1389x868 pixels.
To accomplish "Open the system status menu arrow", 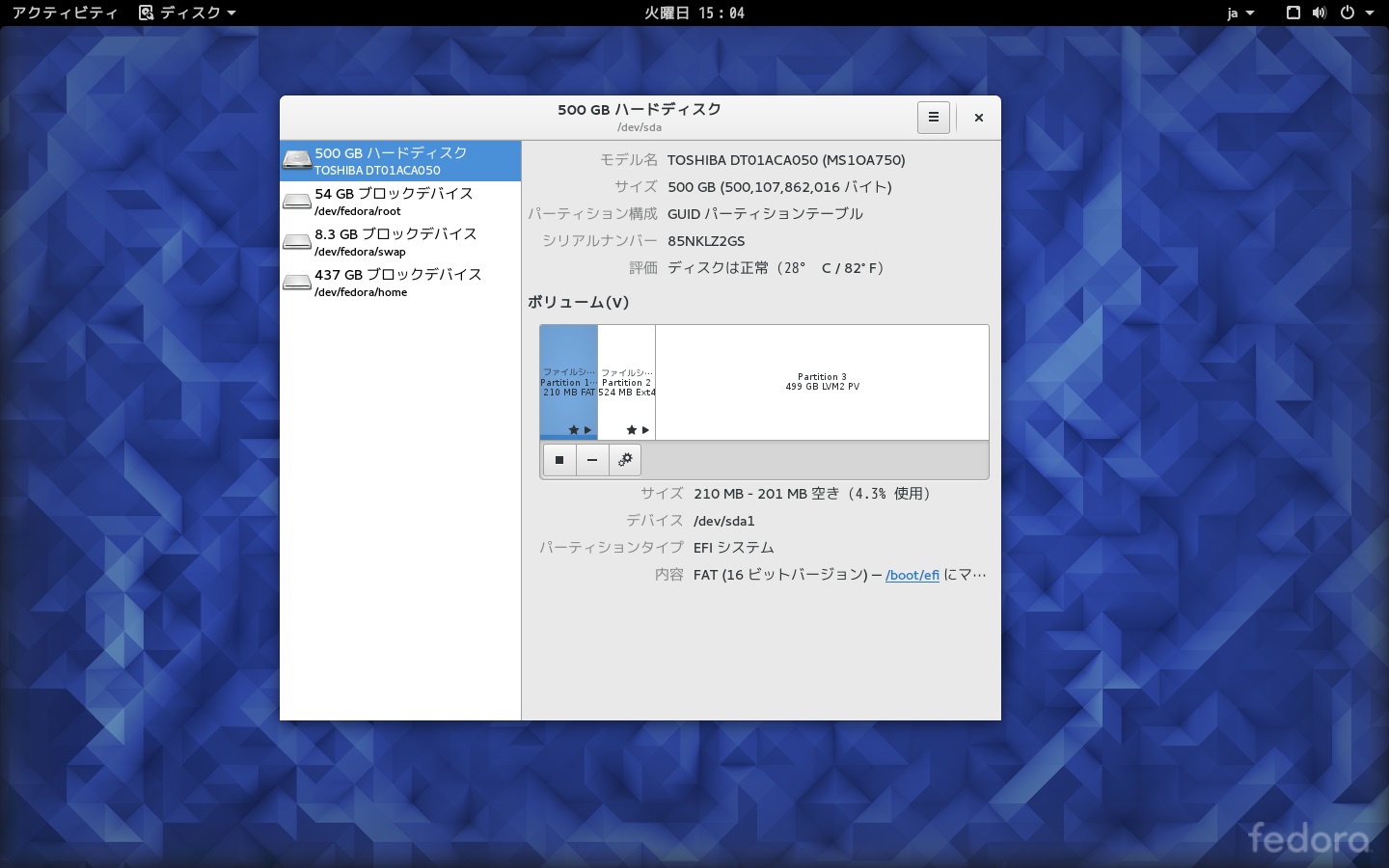I will coord(1370,13).
